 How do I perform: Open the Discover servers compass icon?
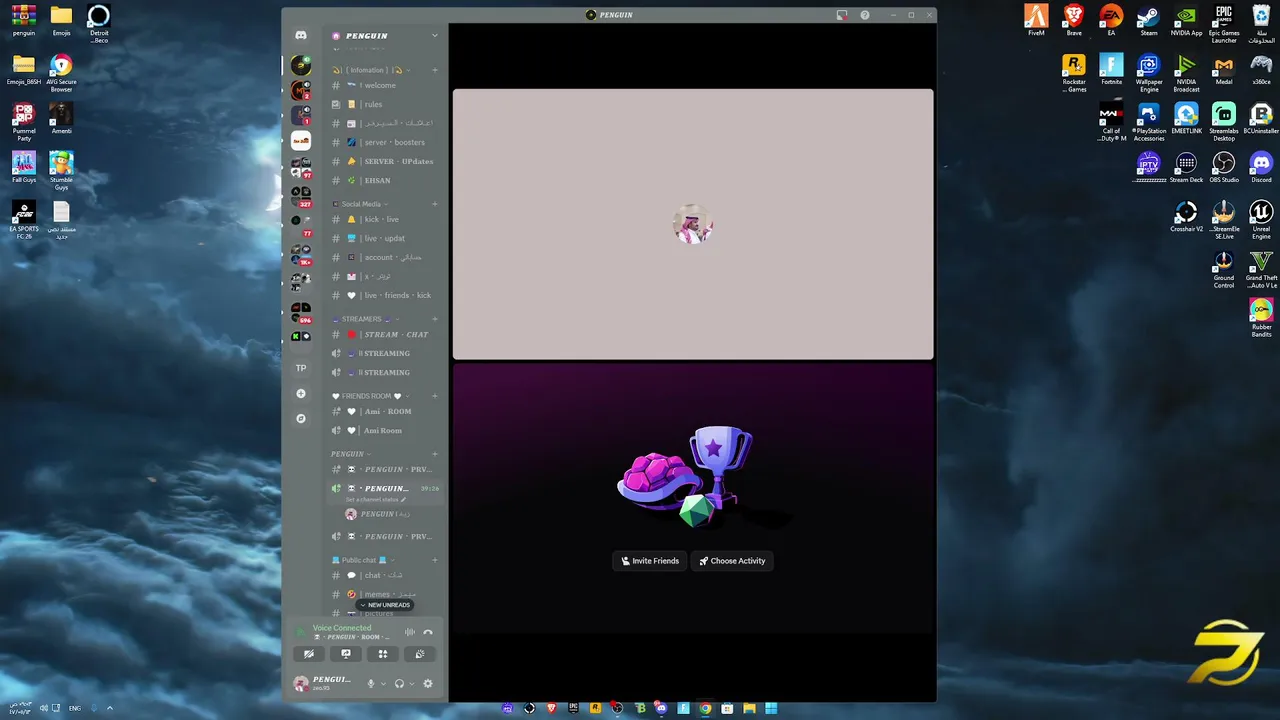301,418
